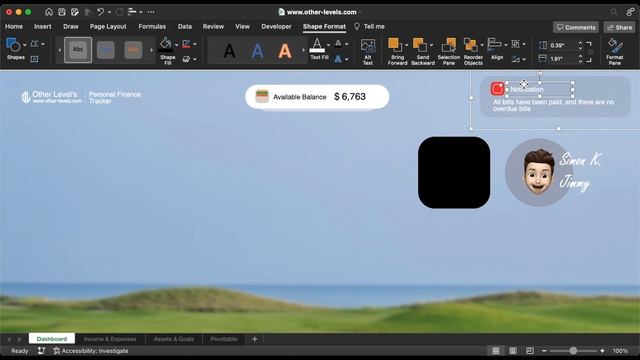
Task: Expand the Edit Shape dropdown arrow
Action: click(x=43, y=44)
